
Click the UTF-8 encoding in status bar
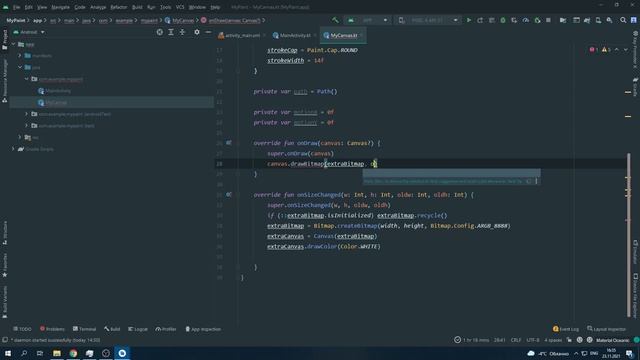tap(533, 340)
